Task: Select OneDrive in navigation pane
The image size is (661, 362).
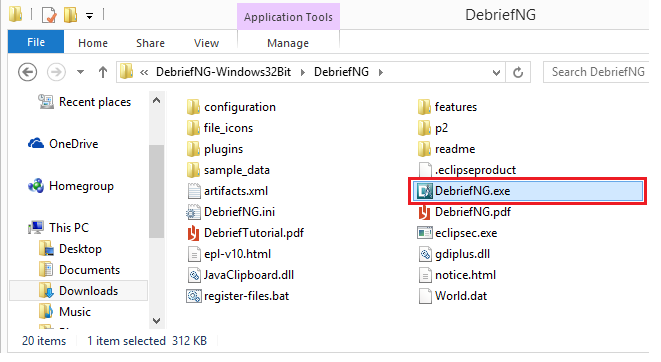Action: click(63, 144)
